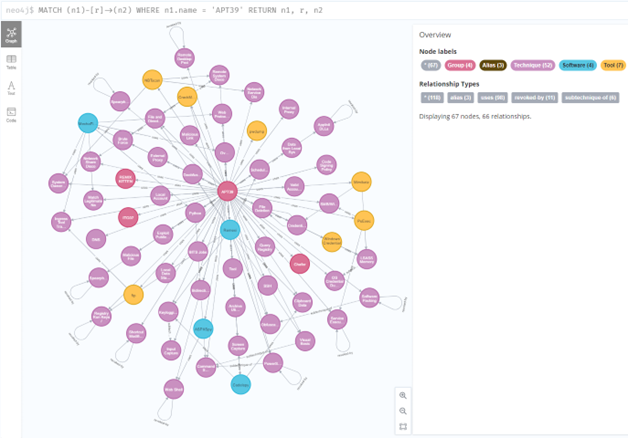
Task: Select the alias (3) relationship pill
Action: point(461,97)
